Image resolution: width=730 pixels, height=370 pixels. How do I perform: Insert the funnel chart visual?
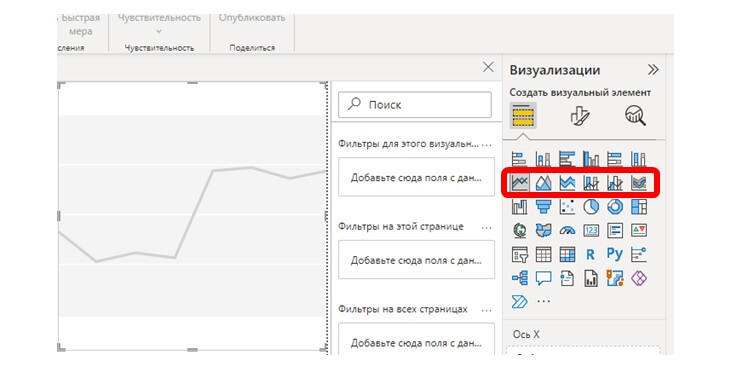543,207
